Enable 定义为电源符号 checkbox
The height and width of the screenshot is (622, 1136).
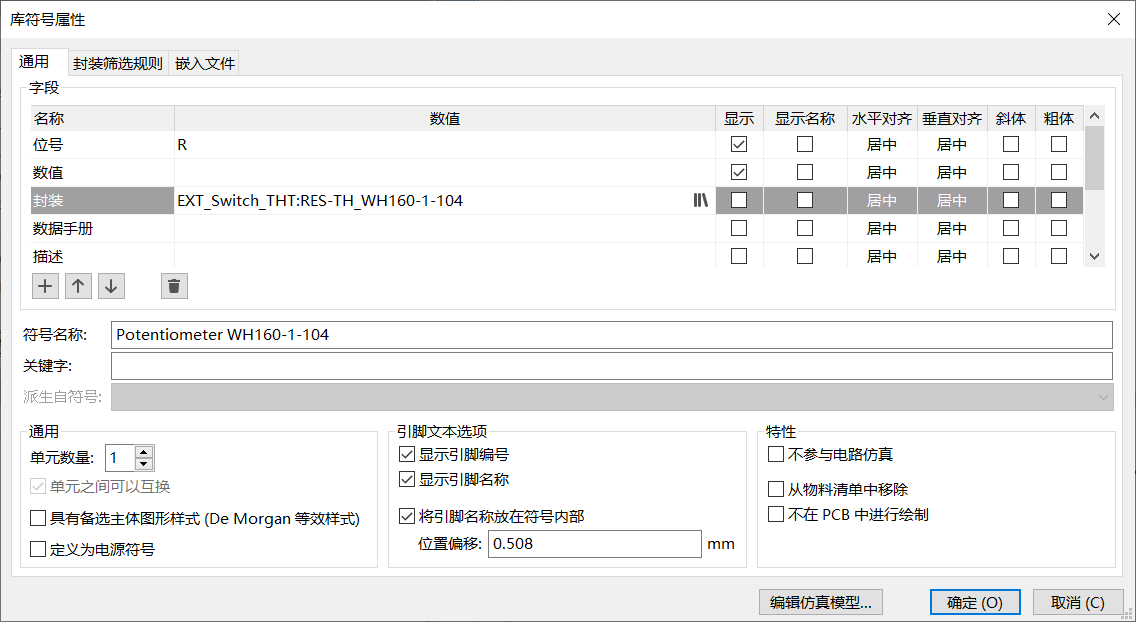(x=39, y=549)
